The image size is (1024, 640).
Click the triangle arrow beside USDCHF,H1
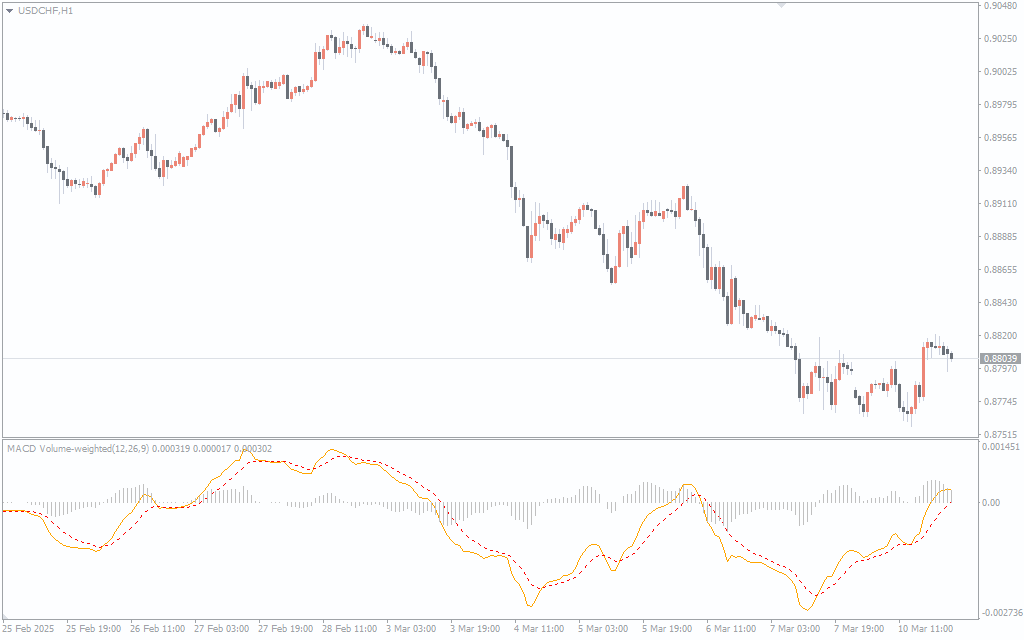point(9,10)
